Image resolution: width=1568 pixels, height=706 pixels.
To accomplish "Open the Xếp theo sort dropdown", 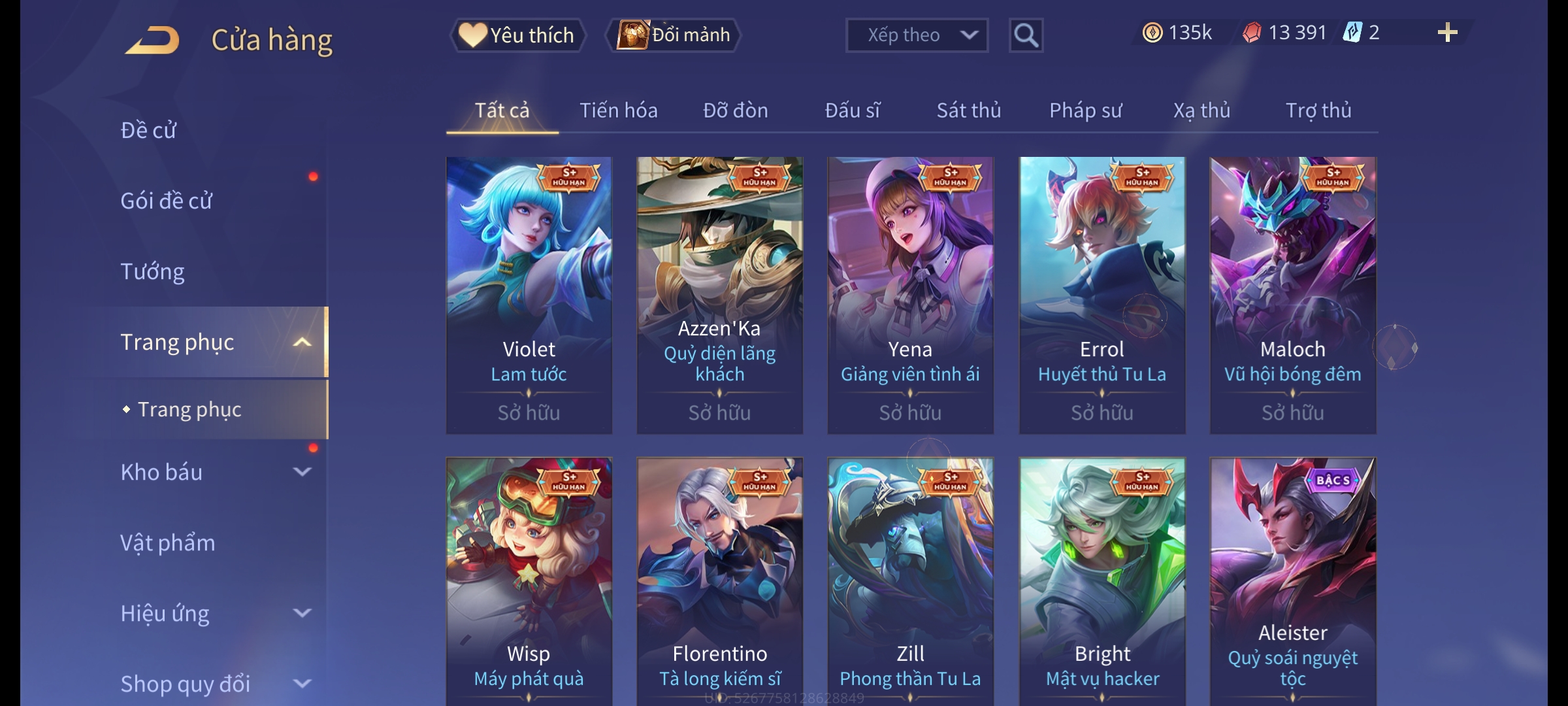I will pyautogui.click(x=917, y=35).
